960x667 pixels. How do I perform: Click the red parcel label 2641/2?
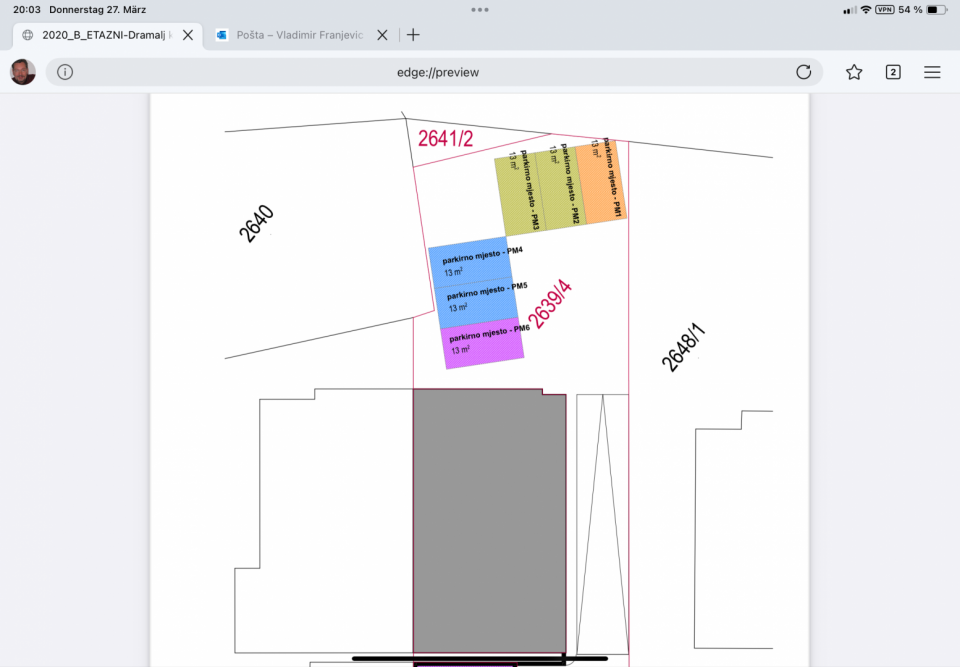tap(445, 139)
